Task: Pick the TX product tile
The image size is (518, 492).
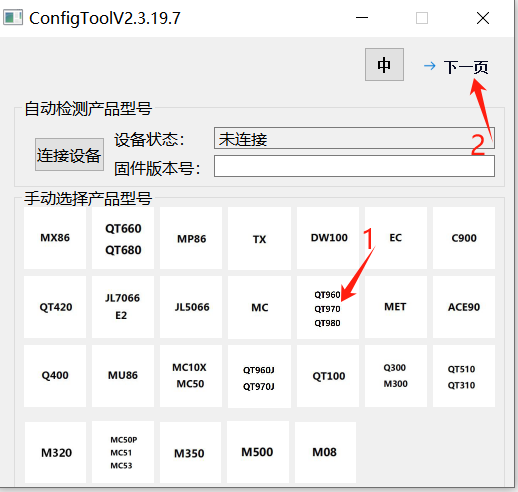Action: tap(259, 238)
